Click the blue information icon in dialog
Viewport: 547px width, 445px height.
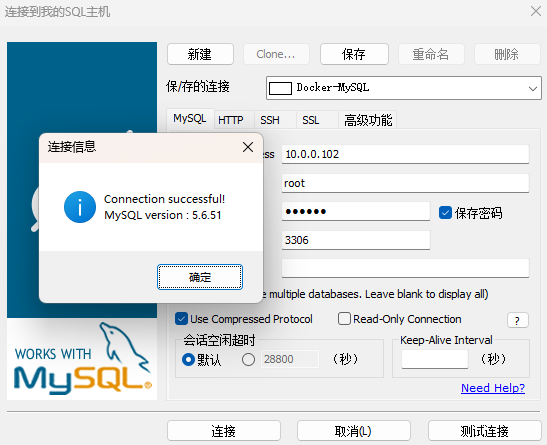coord(80,207)
